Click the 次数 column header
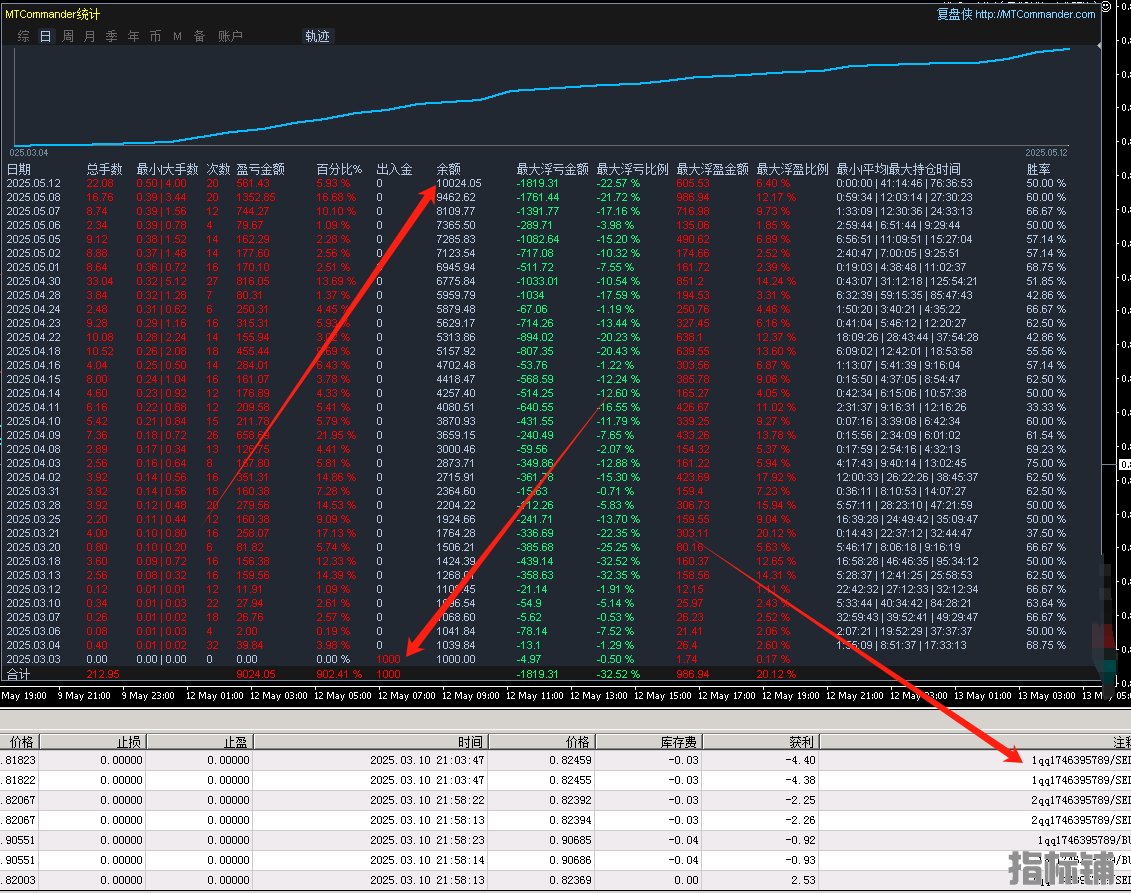Image resolution: width=1131 pixels, height=893 pixels. (x=219, y=170)
